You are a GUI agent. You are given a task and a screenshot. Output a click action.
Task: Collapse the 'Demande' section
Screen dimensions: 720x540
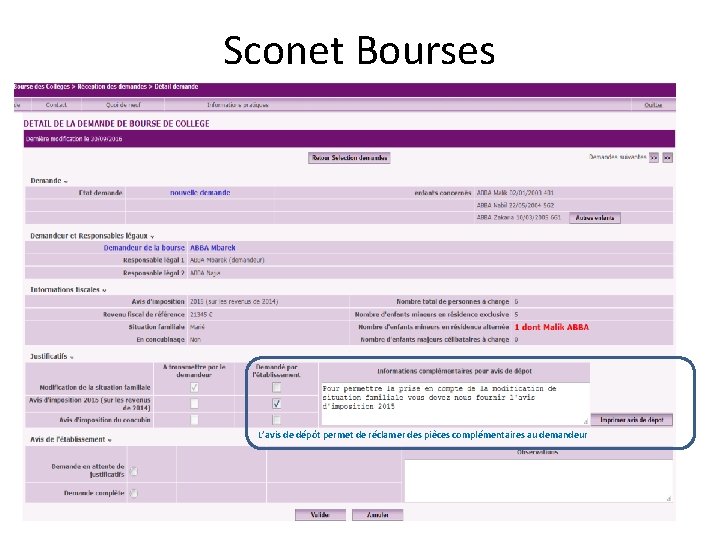66,182
